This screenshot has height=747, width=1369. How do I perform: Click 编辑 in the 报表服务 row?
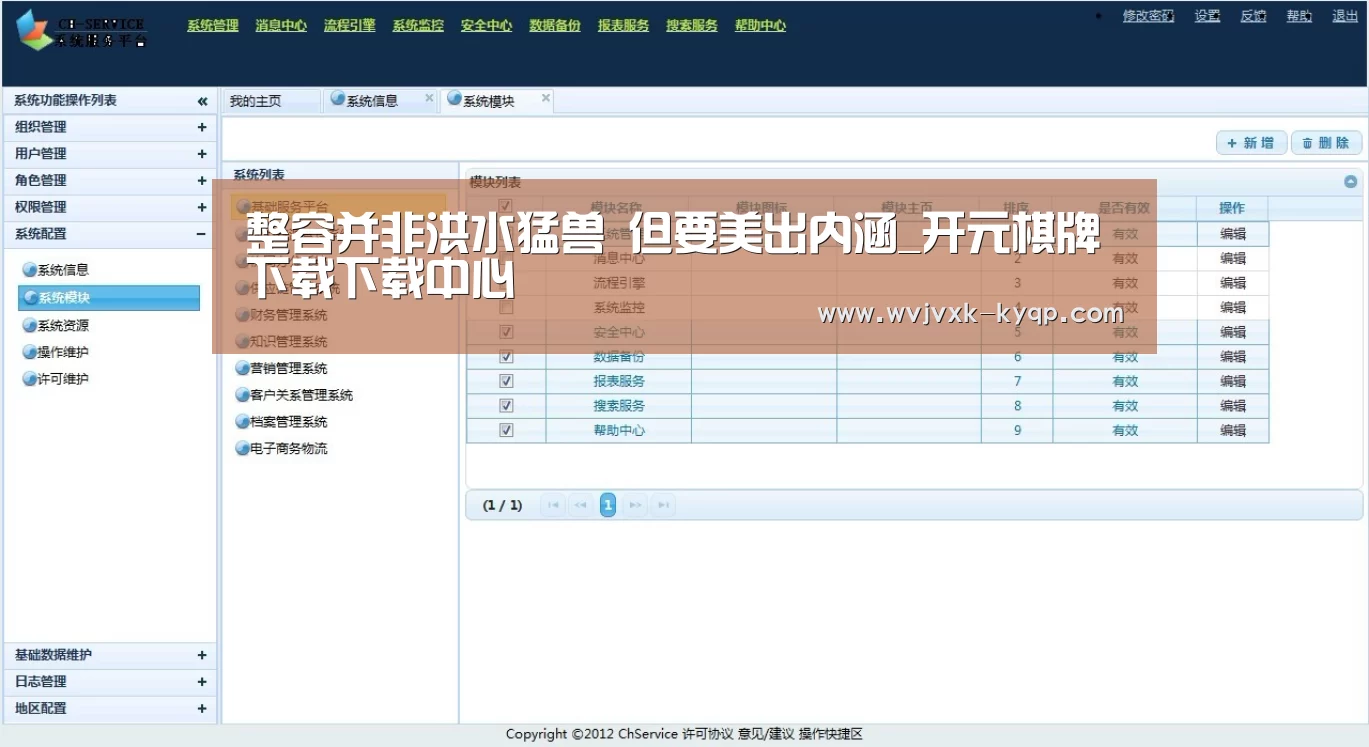tap(1233, 381)
